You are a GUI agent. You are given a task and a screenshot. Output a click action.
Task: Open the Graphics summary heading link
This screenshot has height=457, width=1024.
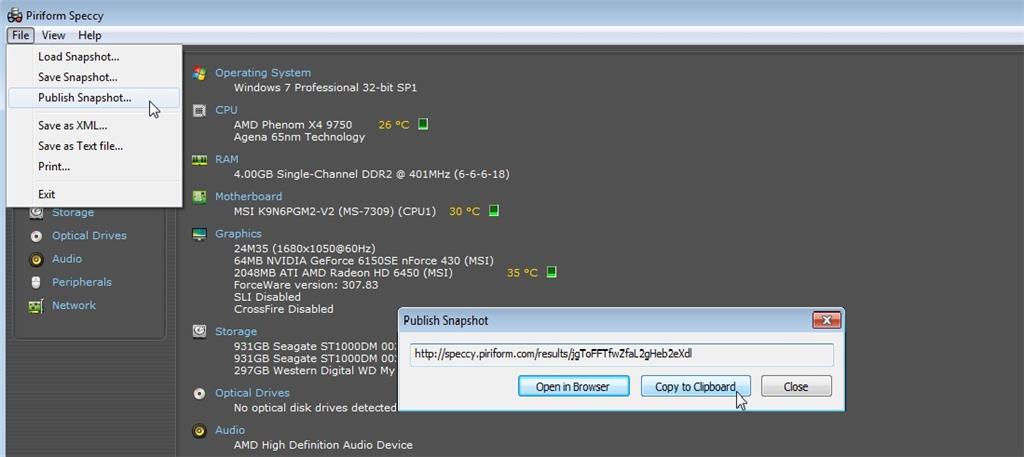click(x=238, y=233)
